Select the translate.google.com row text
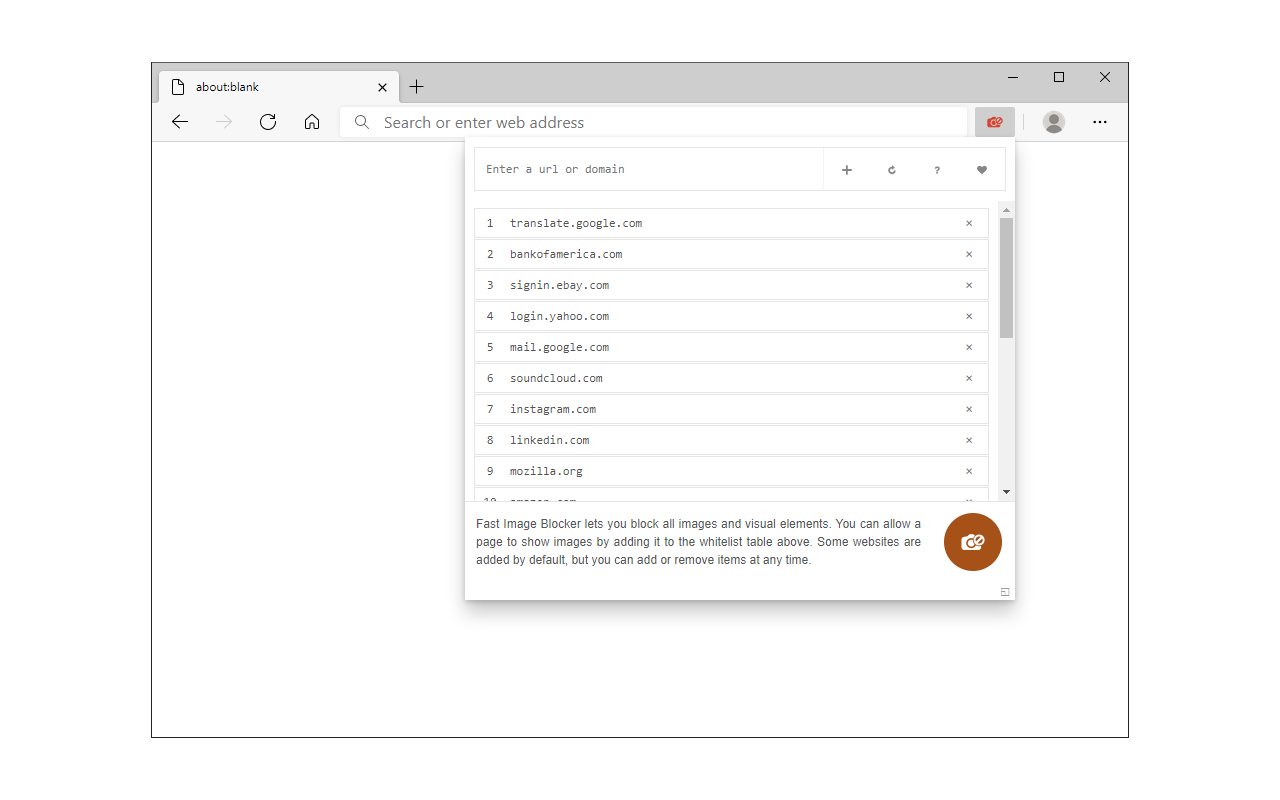This screenshot has width=1280, height=800. (576, 223)
